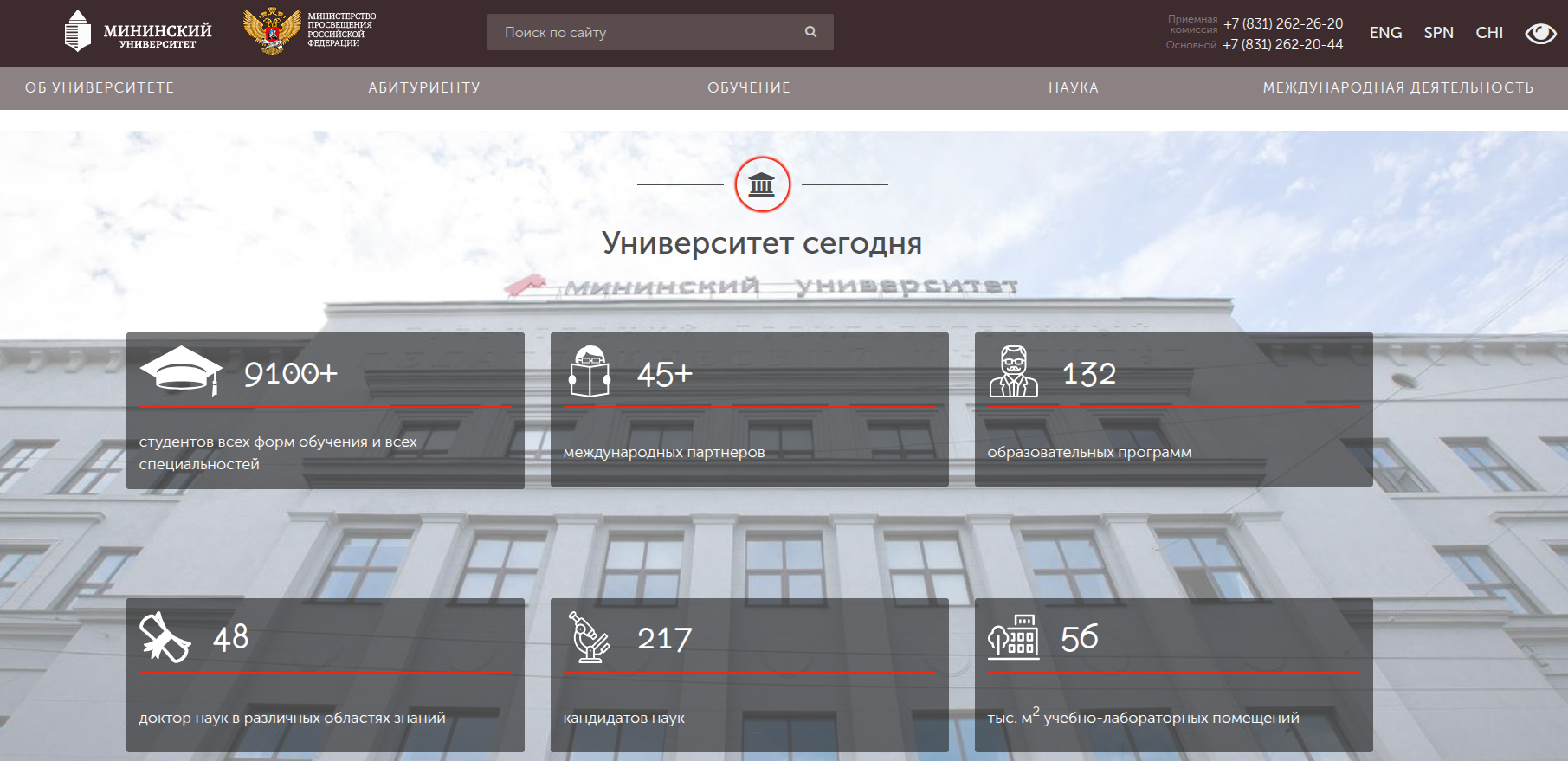Viewport: 1568px width, 761px height.
Task: Expand the ОБУЧЕНИЕ menu item
Action: tap(749, 87)
